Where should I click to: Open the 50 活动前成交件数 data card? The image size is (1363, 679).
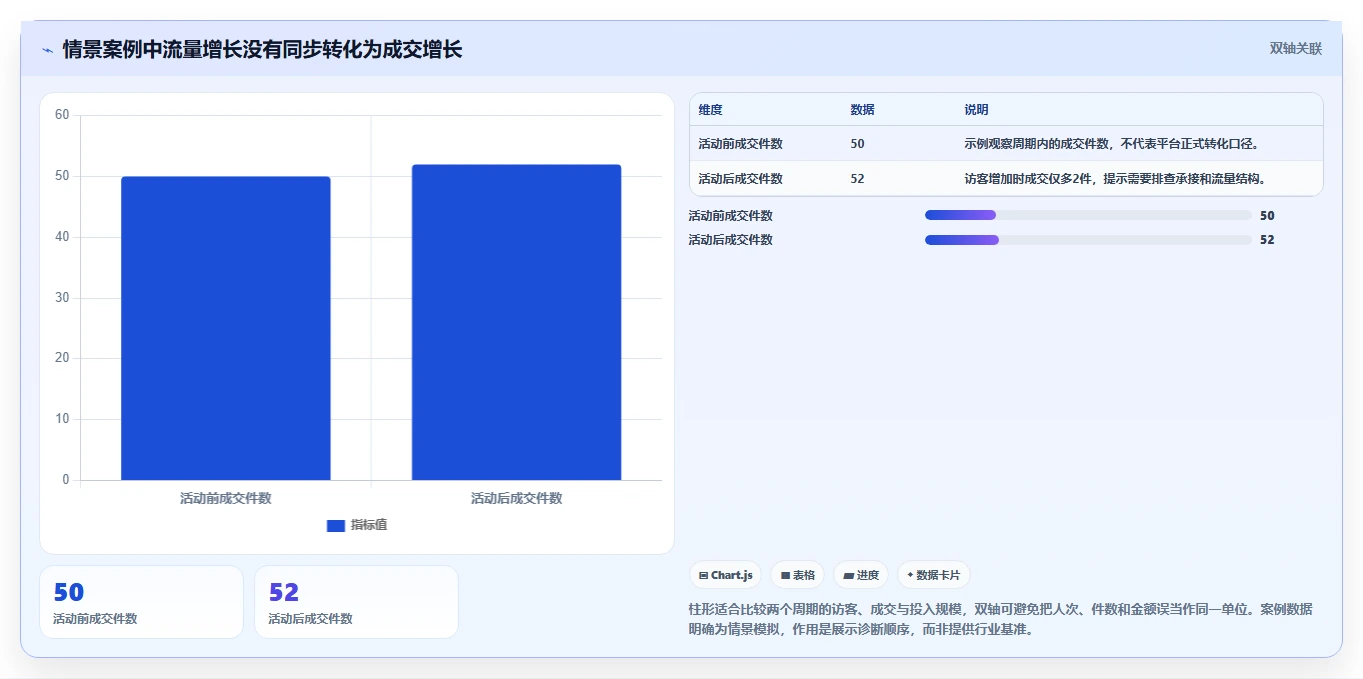click(141, 602)
